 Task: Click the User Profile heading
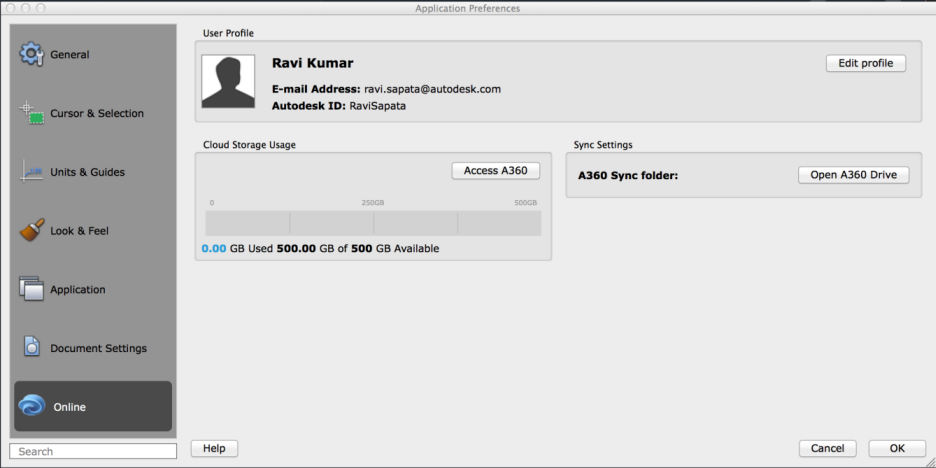point(228,33)
